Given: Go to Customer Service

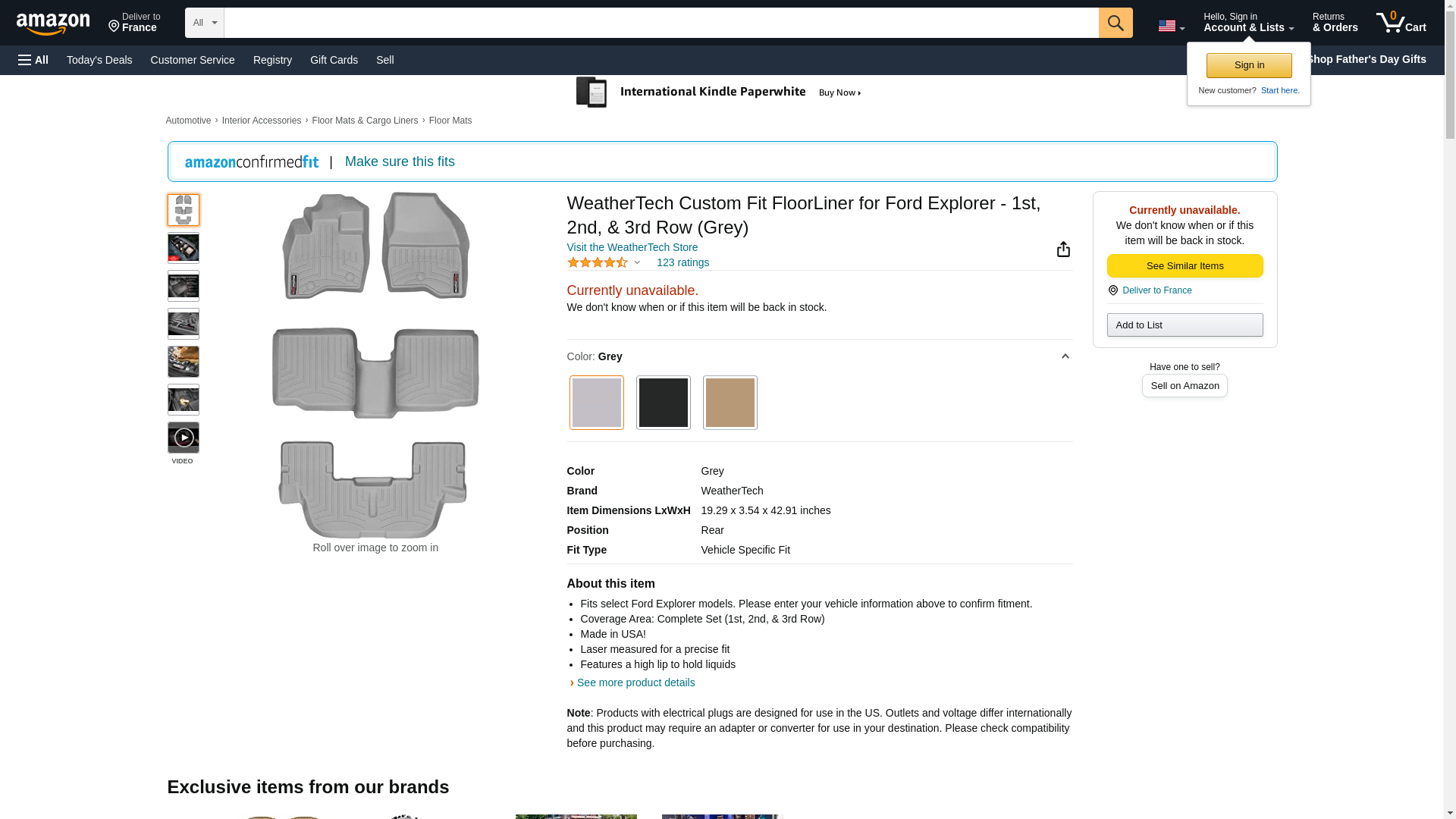Looking at the screenshot, I should [193, 60].
